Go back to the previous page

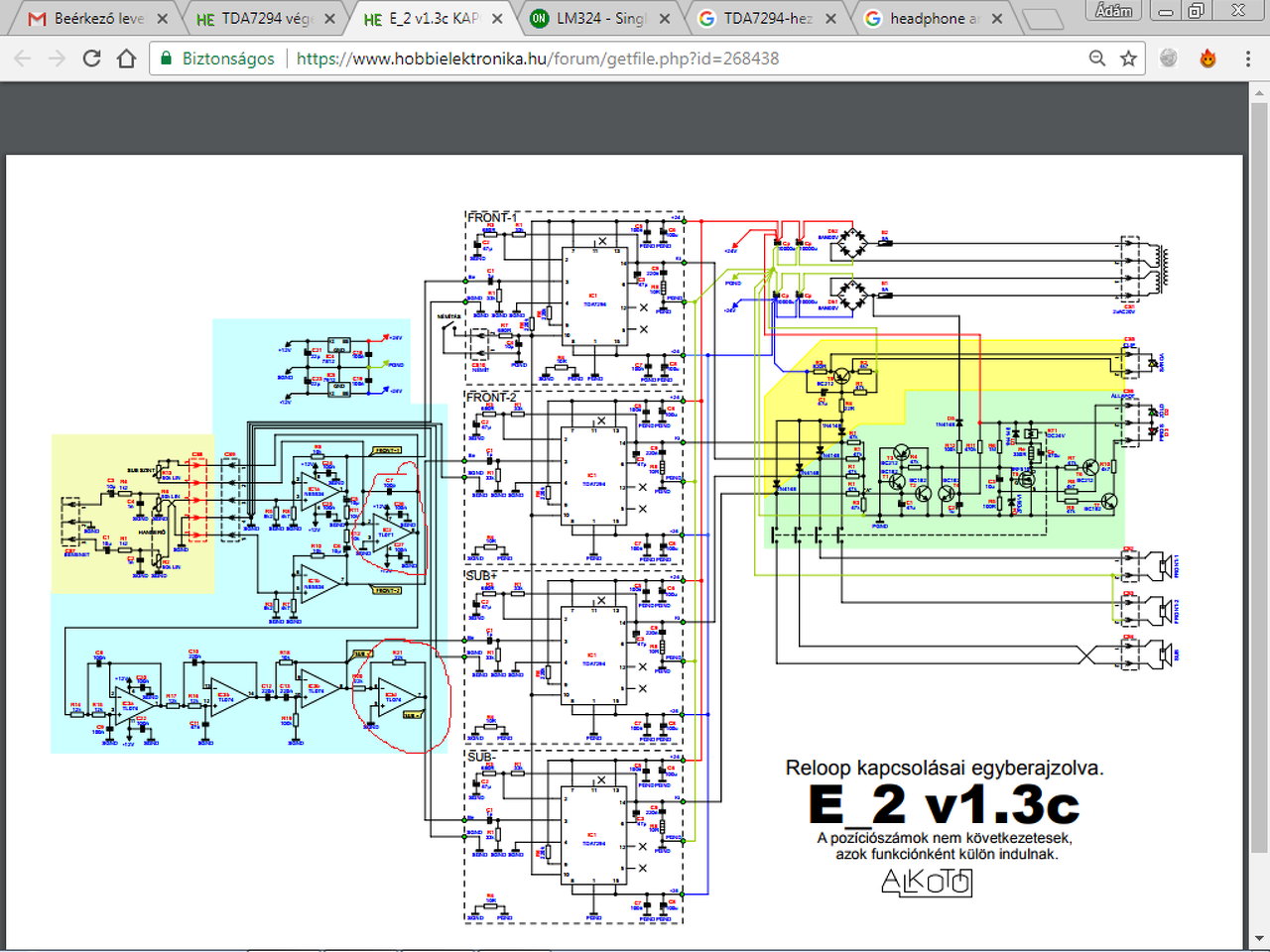pyautogui.click(x=23, y=59)
